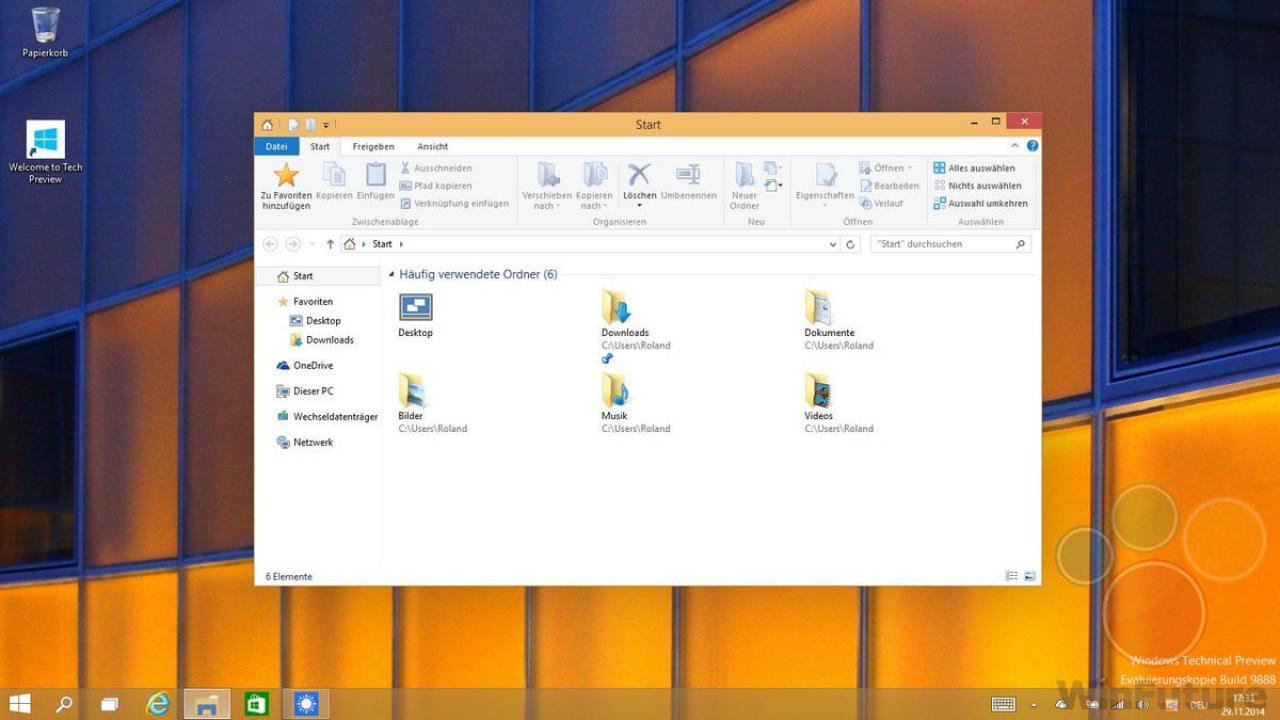Screen dimensions: 1280x720
Task: Click the forward navigation arrow
Action: pyautogui.click(x=293, y=244)
